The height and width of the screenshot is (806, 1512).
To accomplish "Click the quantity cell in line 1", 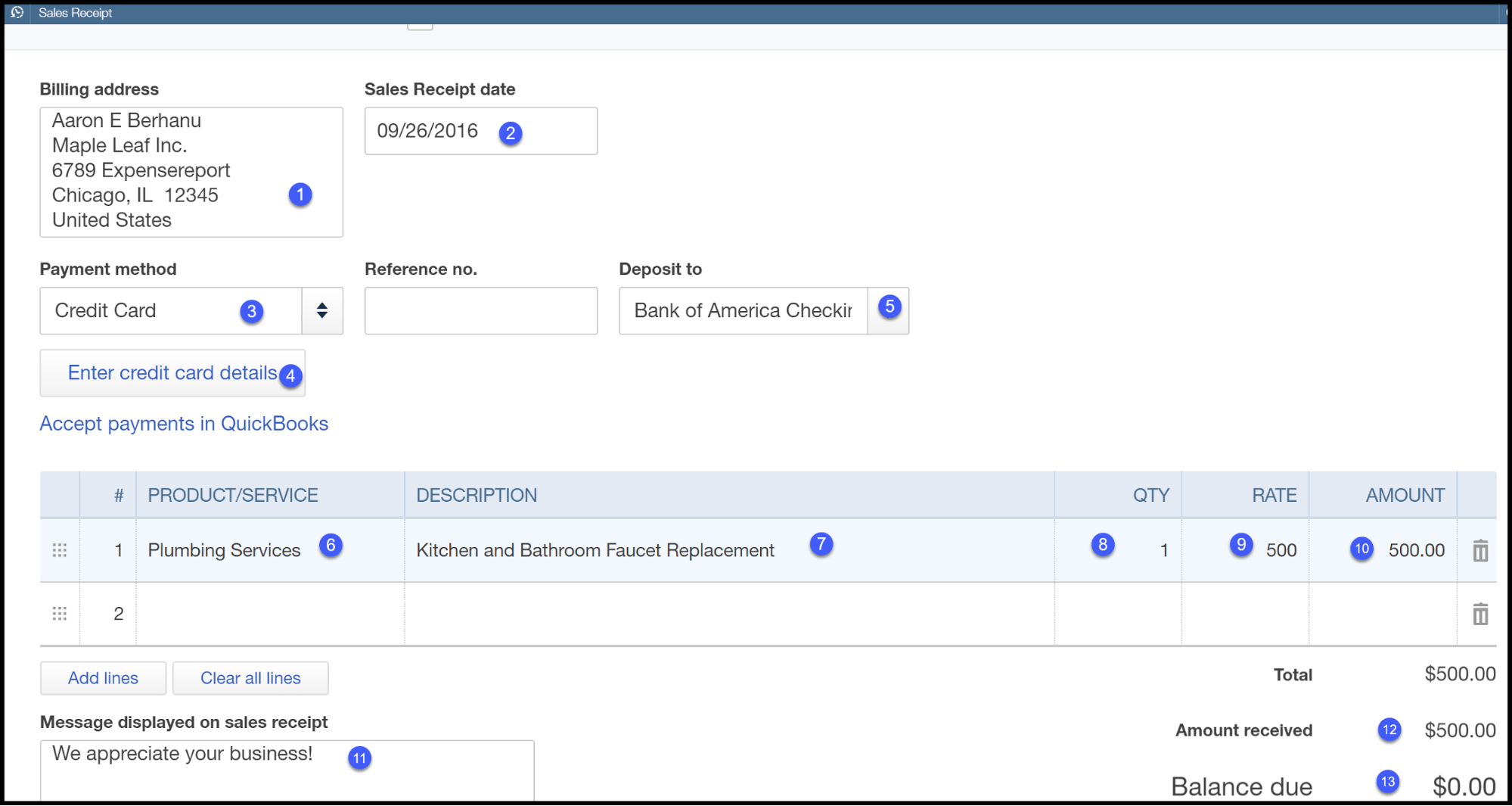I will [x=1119, y=550].
